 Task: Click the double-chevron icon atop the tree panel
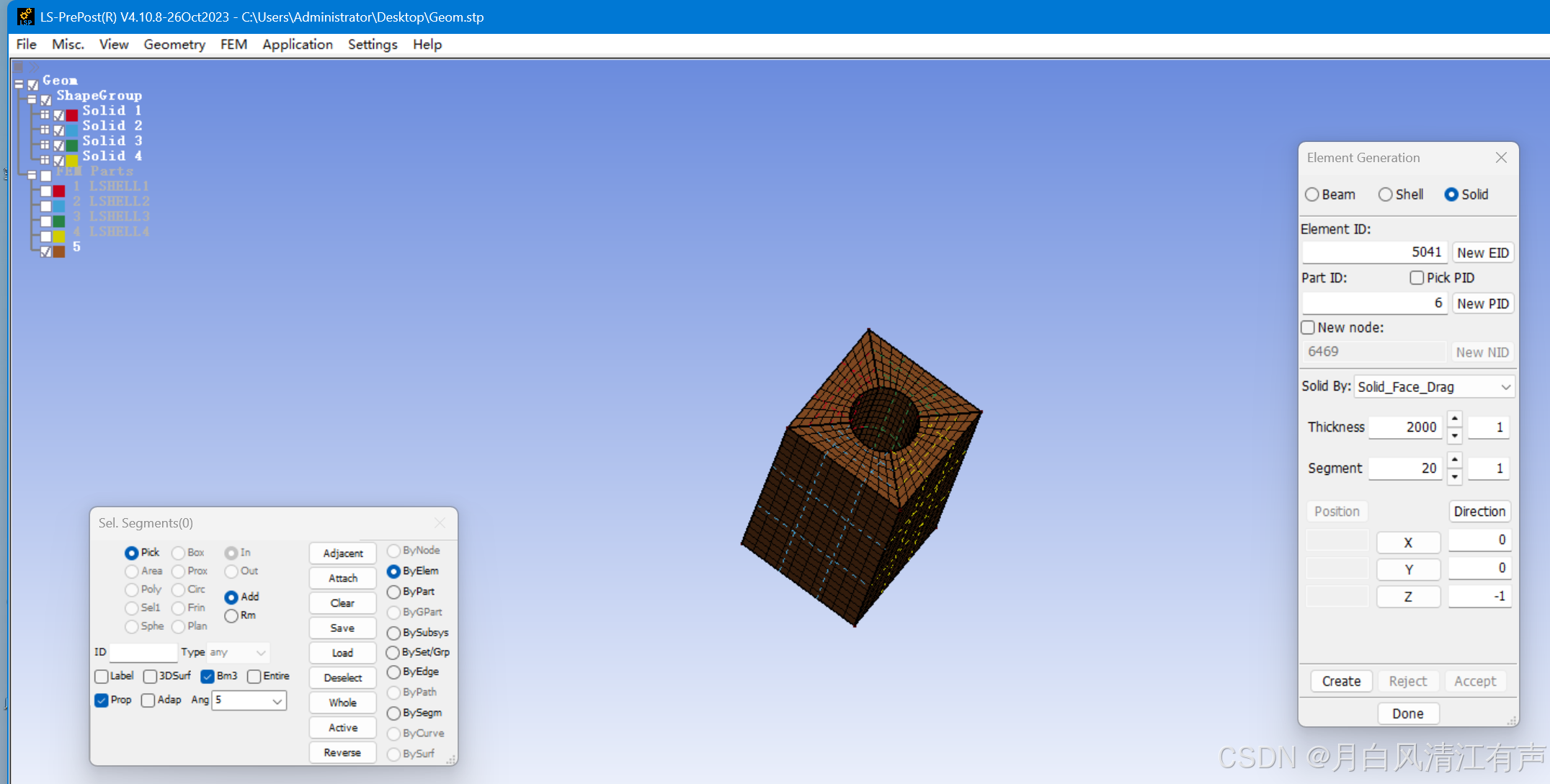[34, 67]
